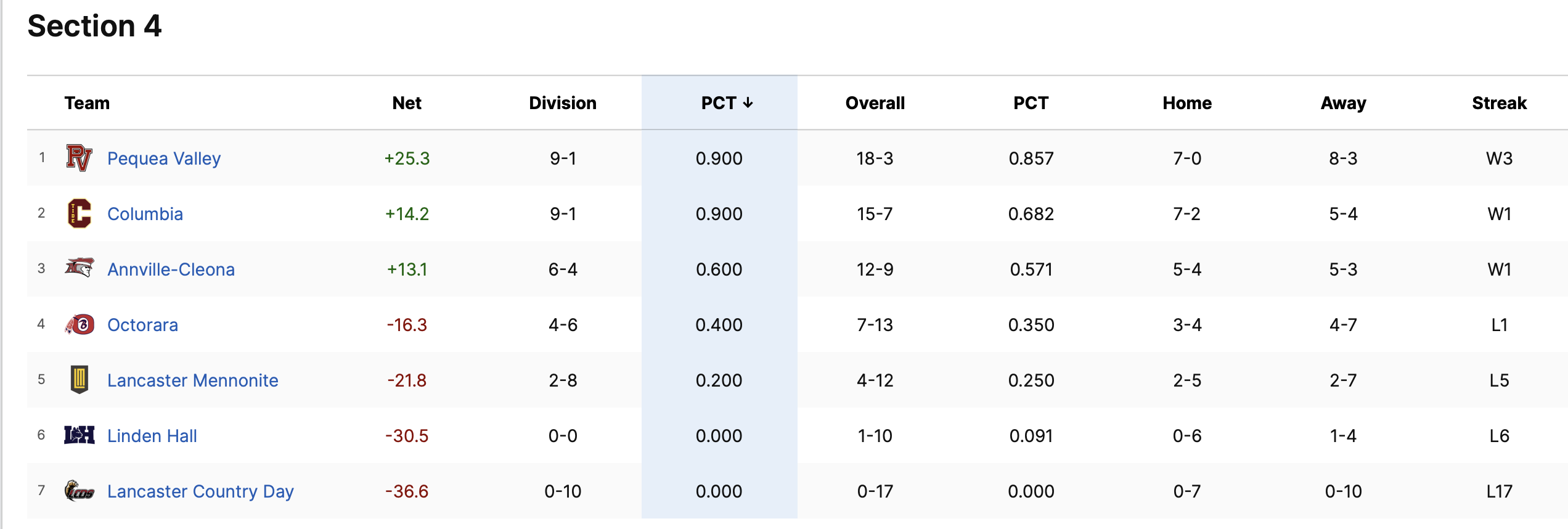This screenshot has width=1568, height=529.
Task: Open Lancaster Country Day team page
Action: 200,491
